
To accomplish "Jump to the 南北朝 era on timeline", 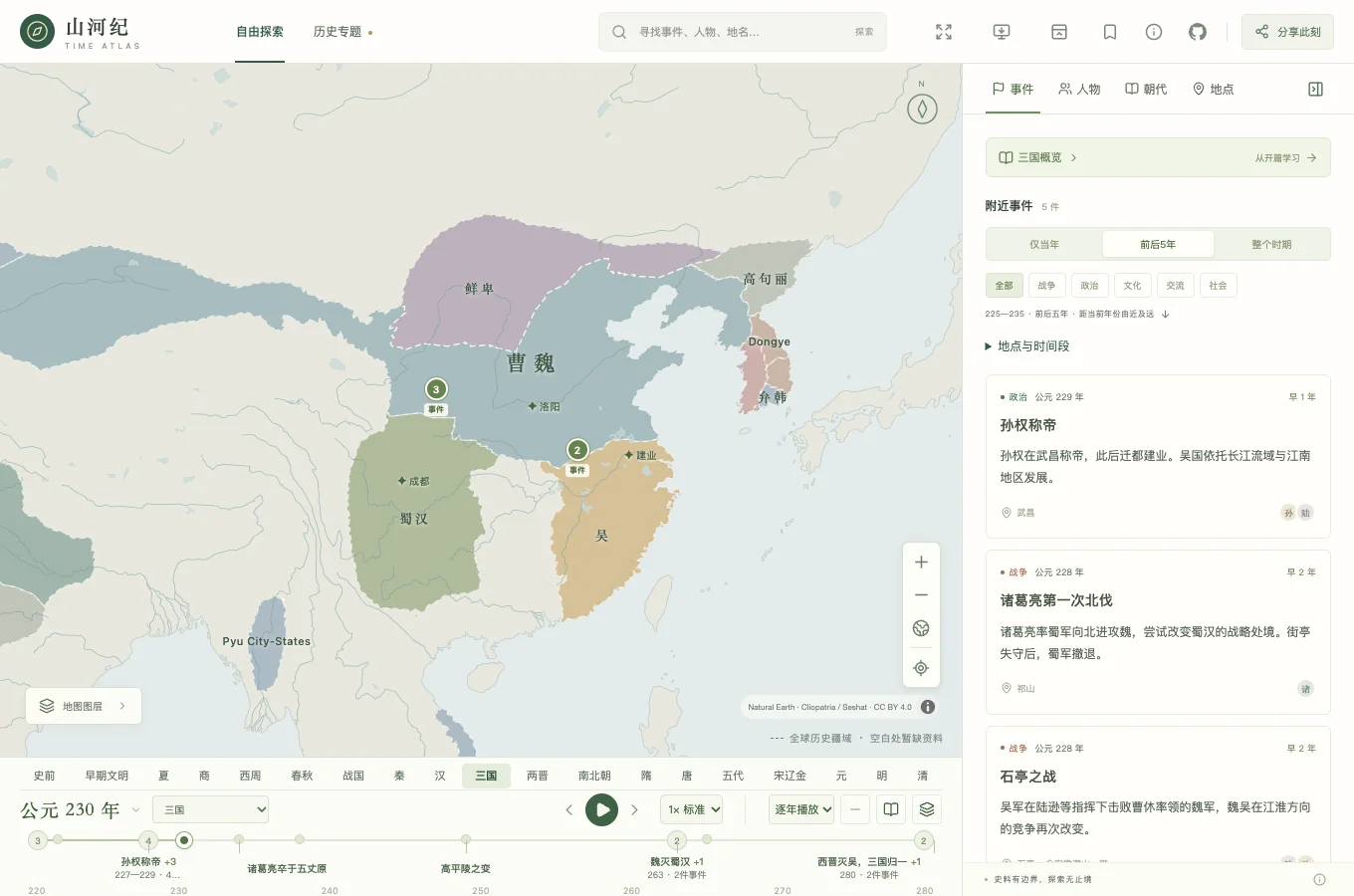I will (594, 776).
